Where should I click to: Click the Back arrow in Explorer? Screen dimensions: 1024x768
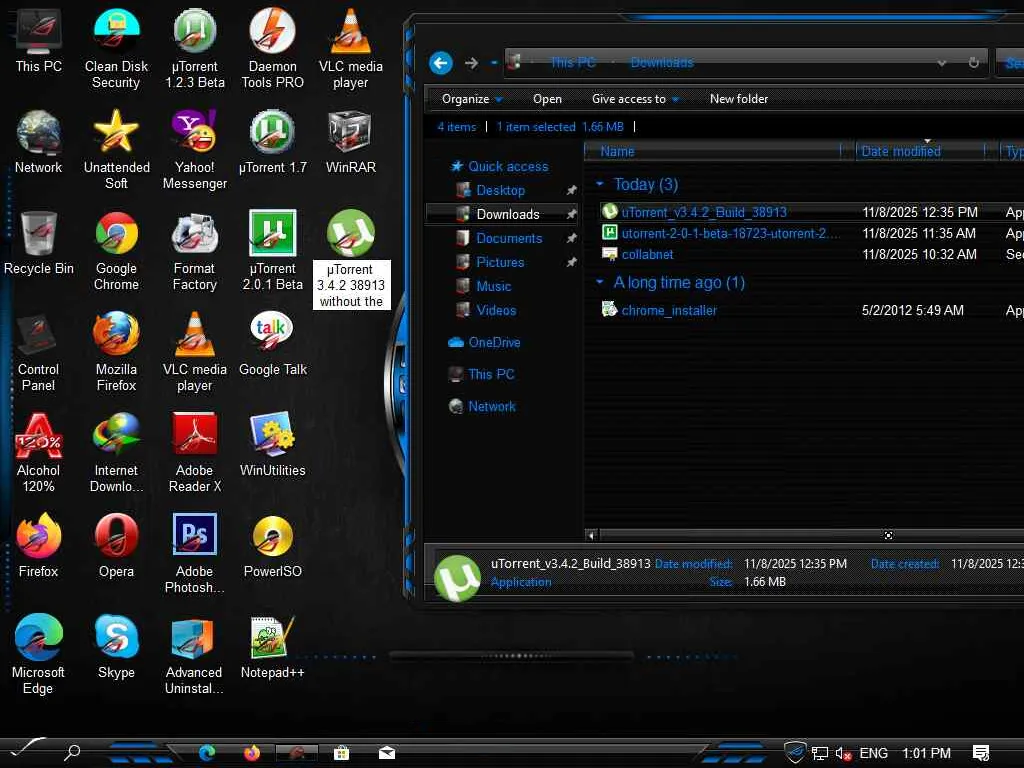[441, 63]
